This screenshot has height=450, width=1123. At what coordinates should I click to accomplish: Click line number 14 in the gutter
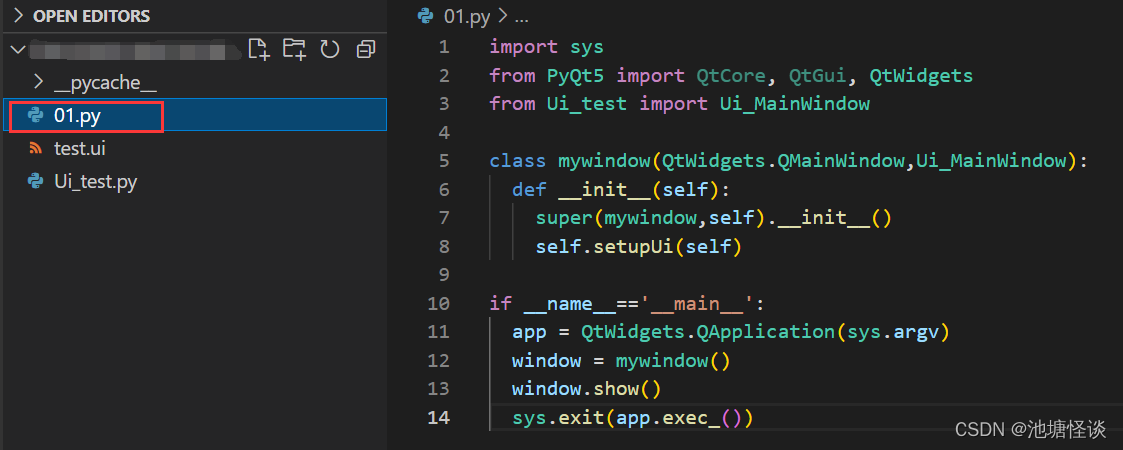438,418
